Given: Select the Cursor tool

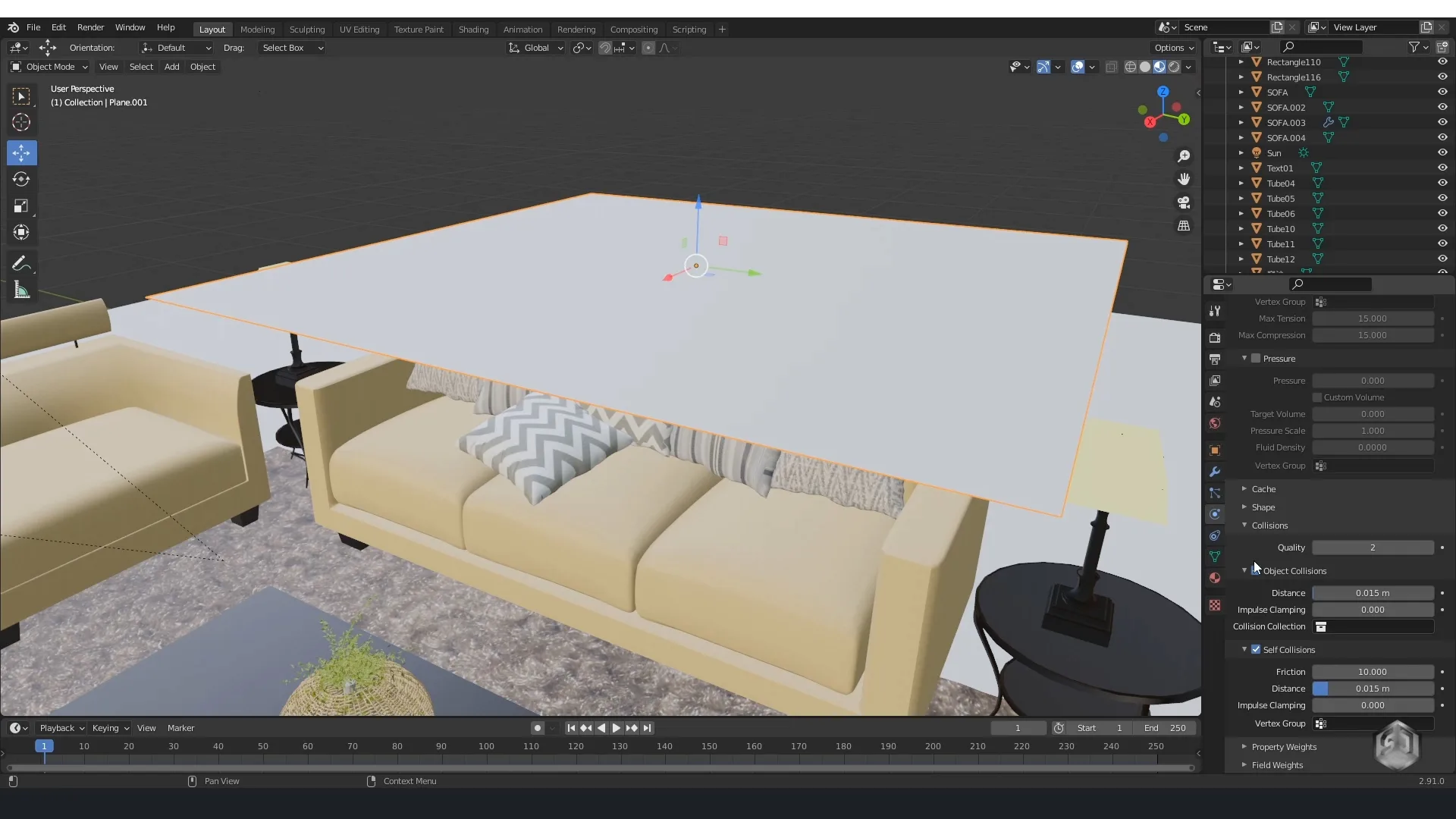Looking at the screenshot, I should point(21,122).
